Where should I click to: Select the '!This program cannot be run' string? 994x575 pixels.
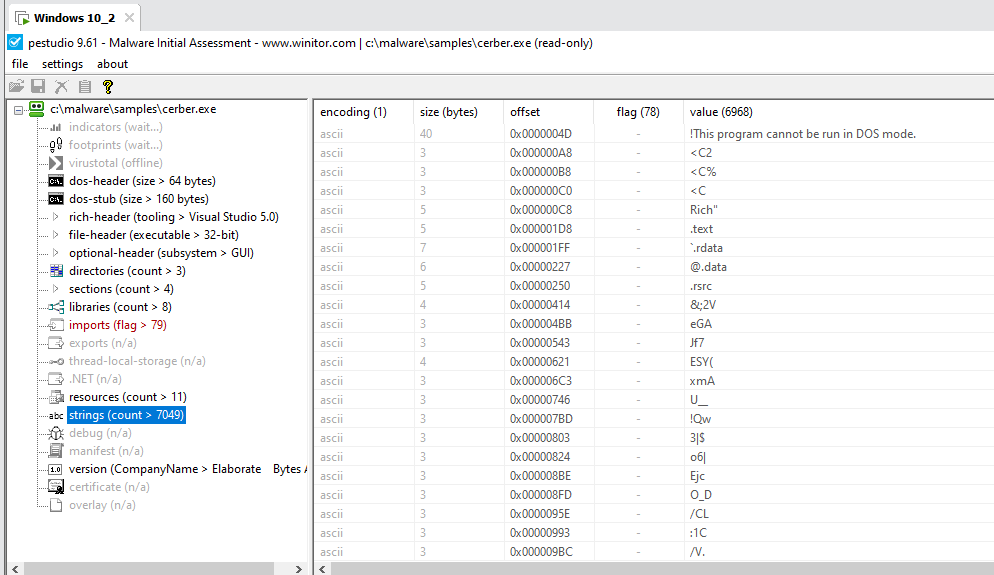click(x=803, y=134)
